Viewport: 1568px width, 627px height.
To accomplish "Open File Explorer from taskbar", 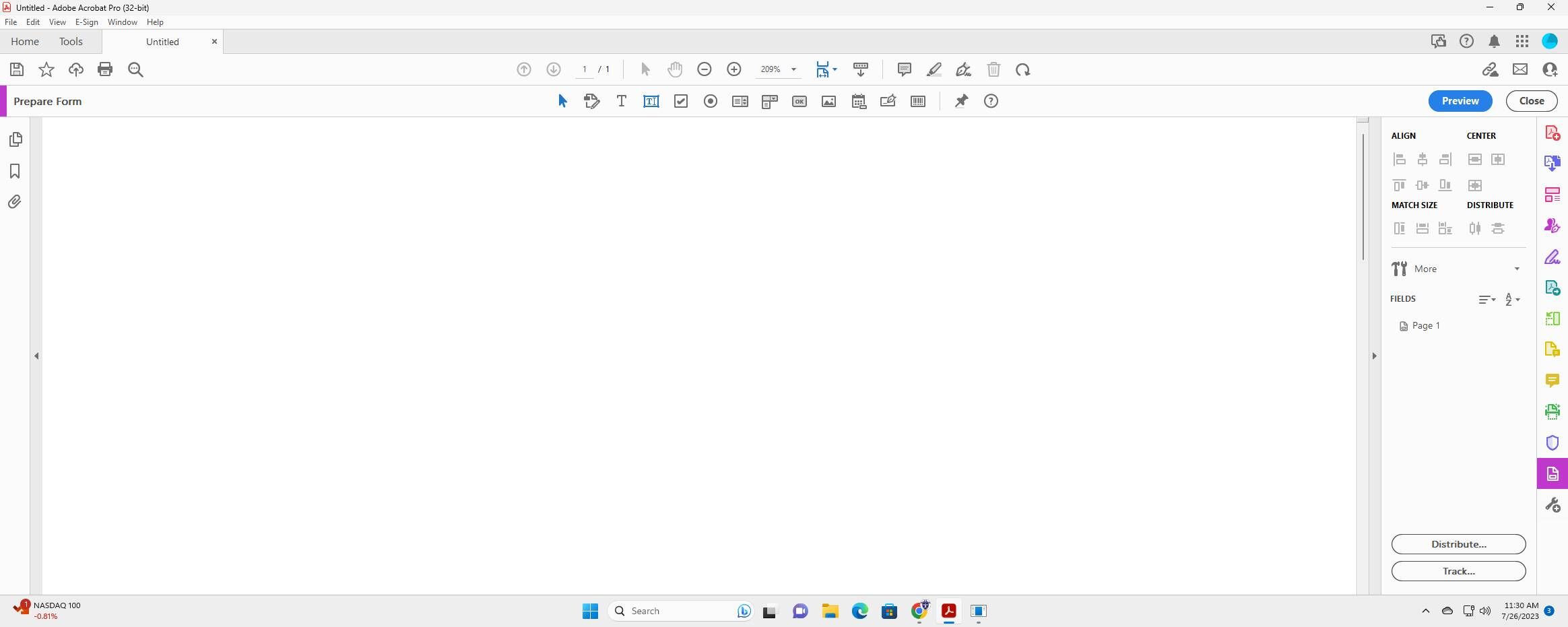I will [x=830, y=612].
